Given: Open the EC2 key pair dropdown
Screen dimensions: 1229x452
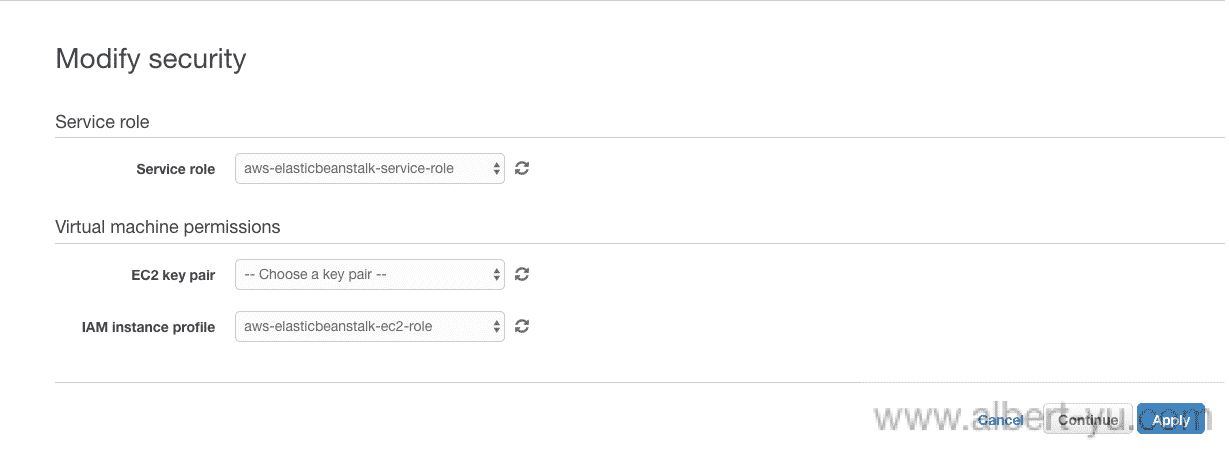Looking at the screenshot, I should 370,274.
